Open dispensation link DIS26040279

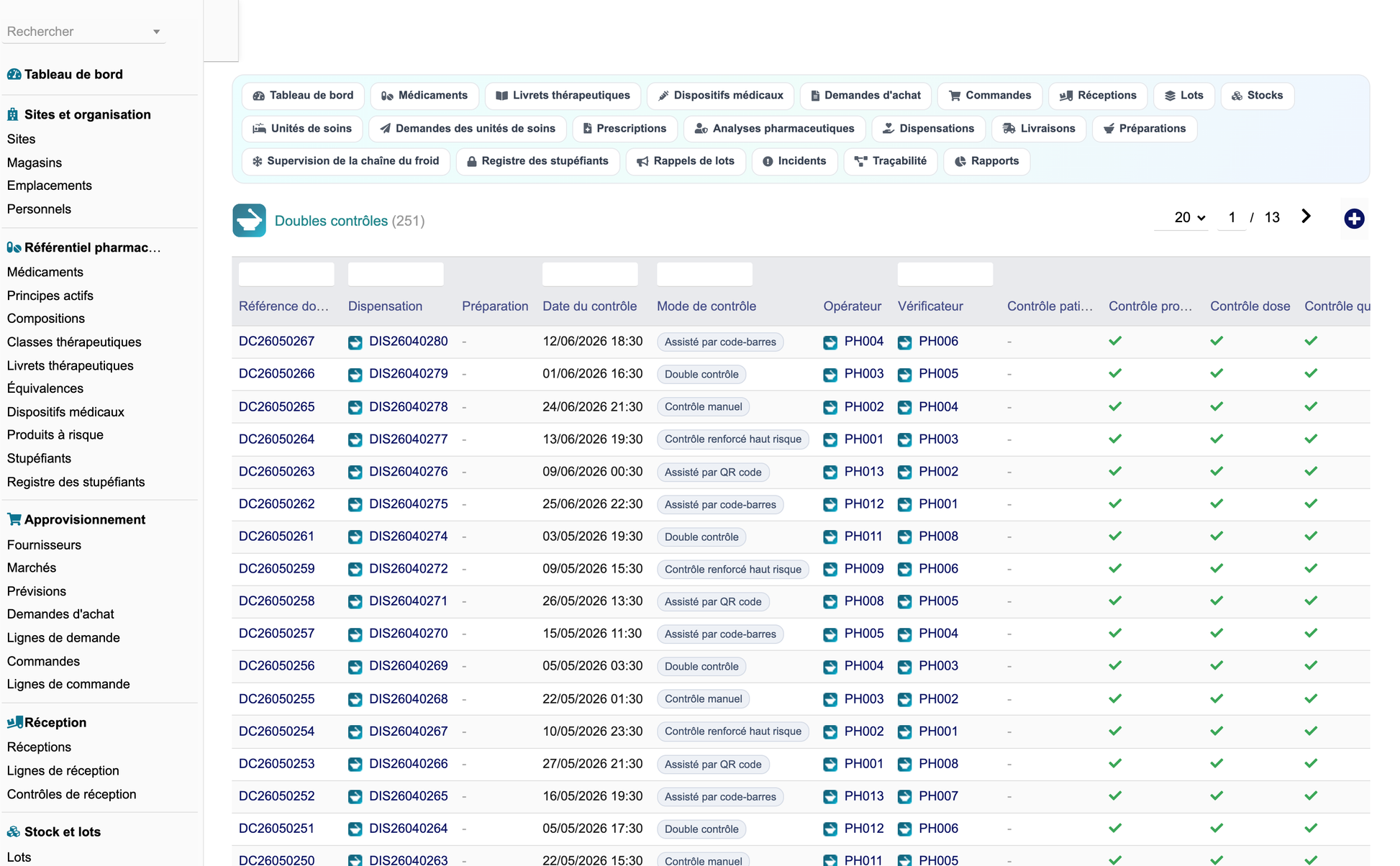tap(409, 374)
